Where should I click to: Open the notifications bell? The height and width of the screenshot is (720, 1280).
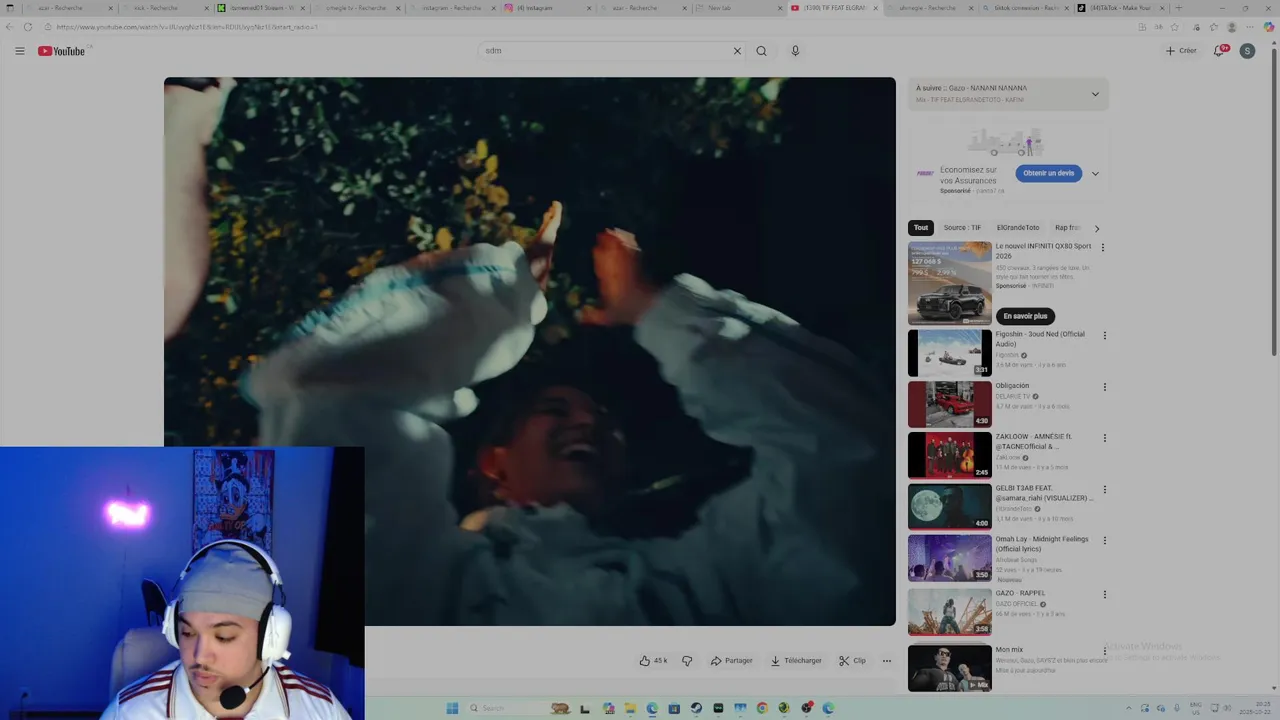[1219, 51]
